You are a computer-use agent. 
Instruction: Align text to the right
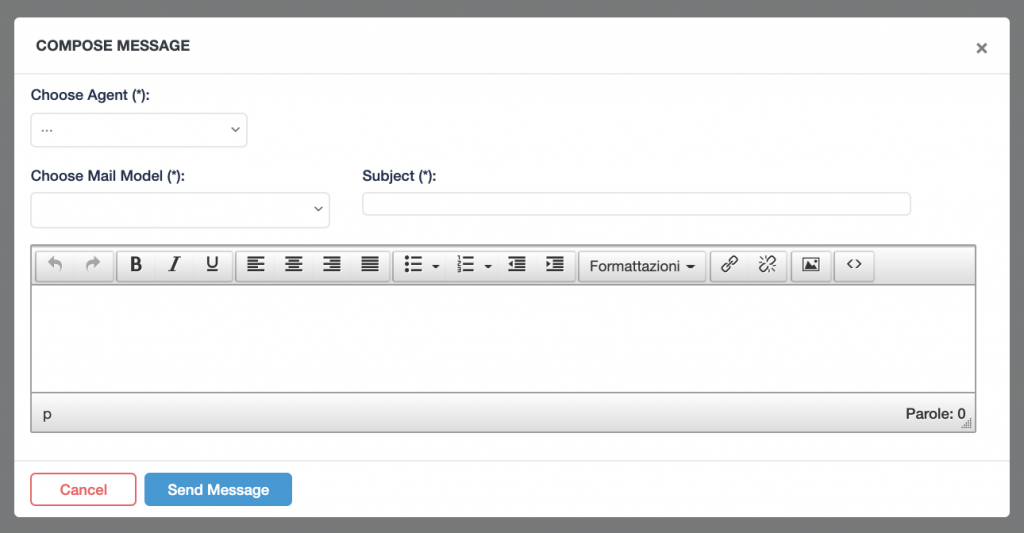pyautogui.click(x=332, y=265)
